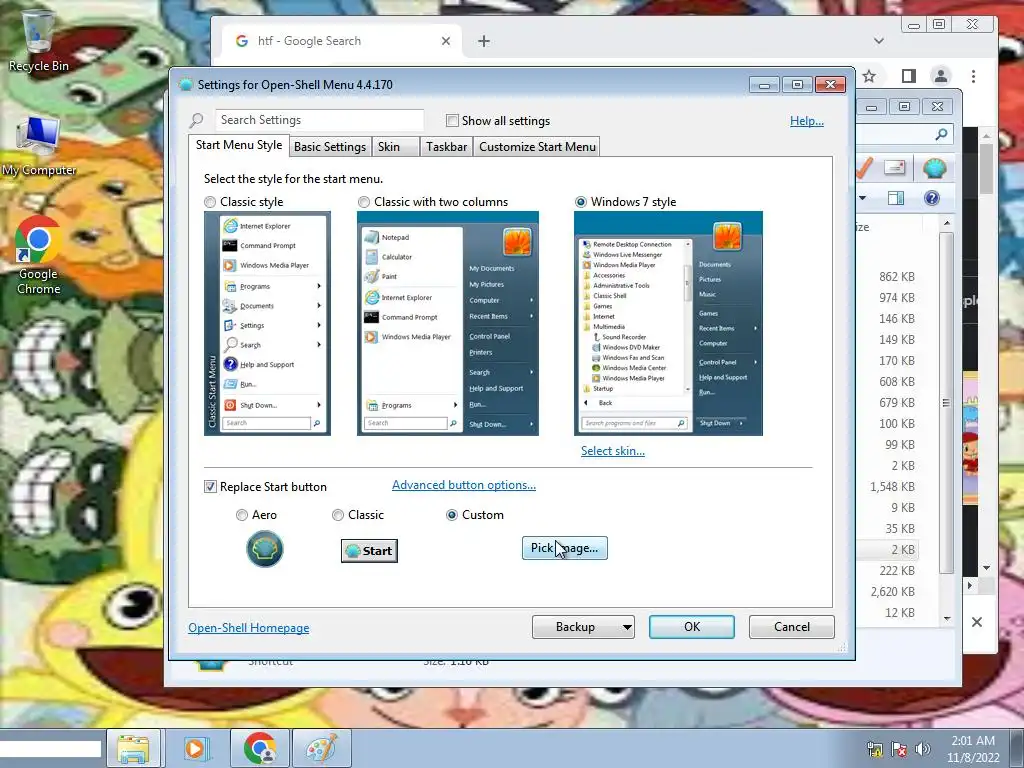Visit the Open-Shell Homepage link

[249, 628]
